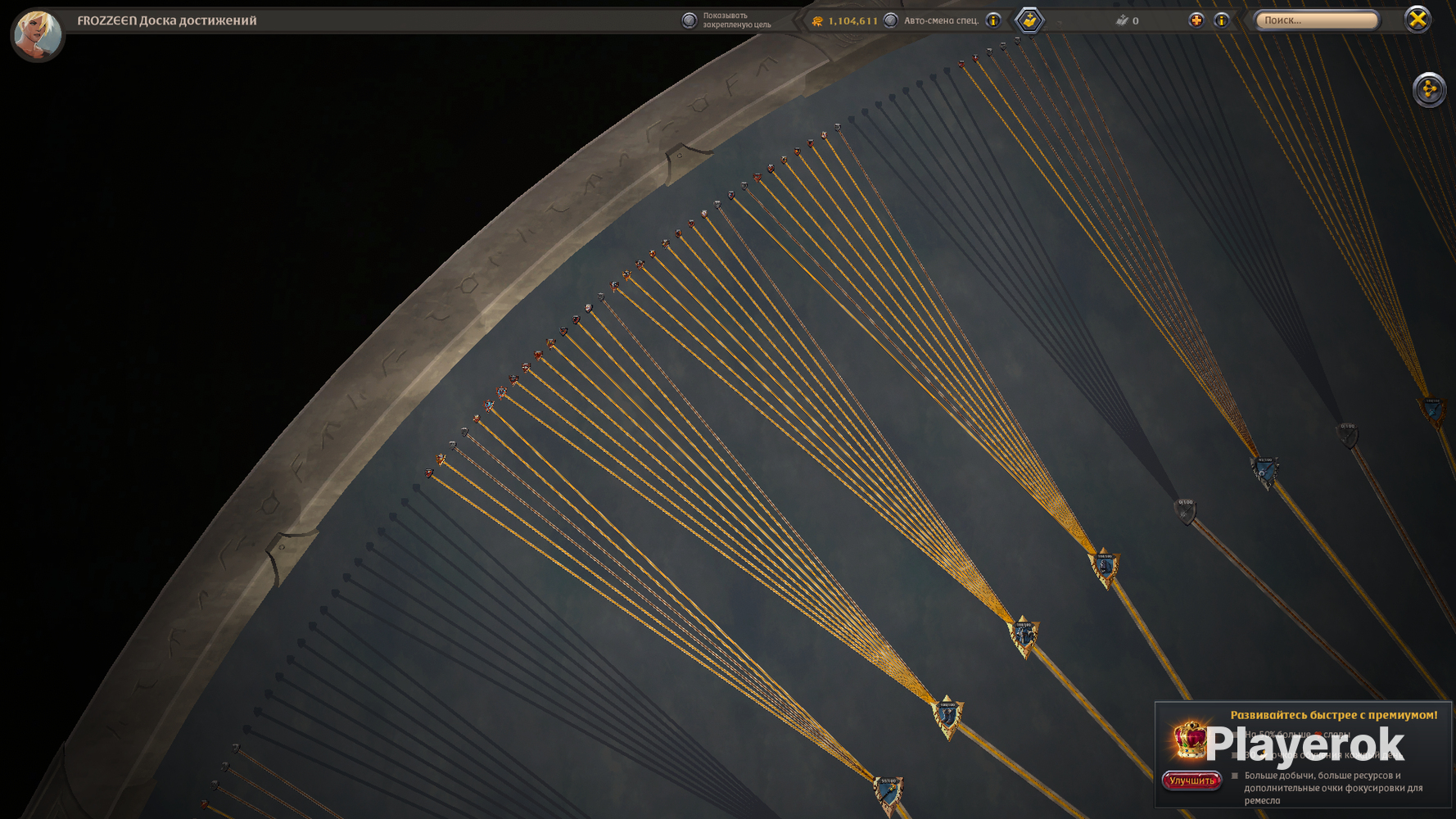Click the hexagonal book icon in top bar
This screenshot has width=1456, height=819.
click(x=1029, y=20)
